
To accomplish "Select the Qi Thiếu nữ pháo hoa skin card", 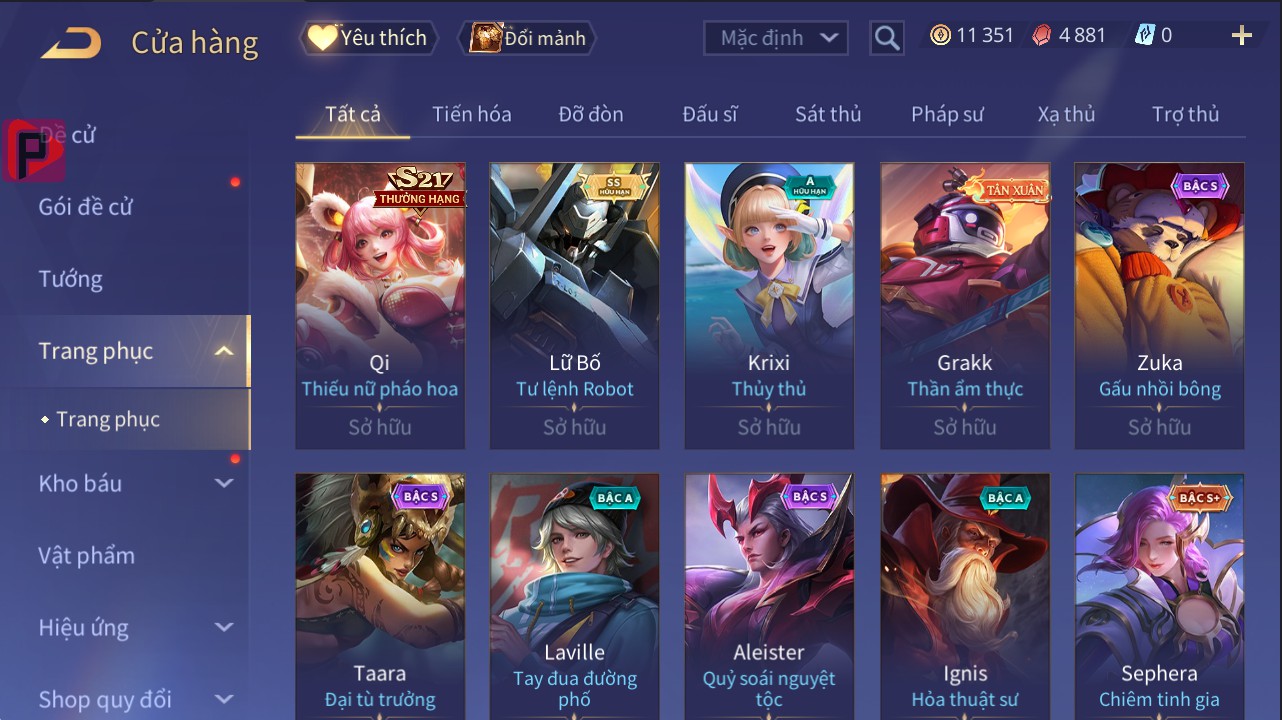I will coord(380,306).
